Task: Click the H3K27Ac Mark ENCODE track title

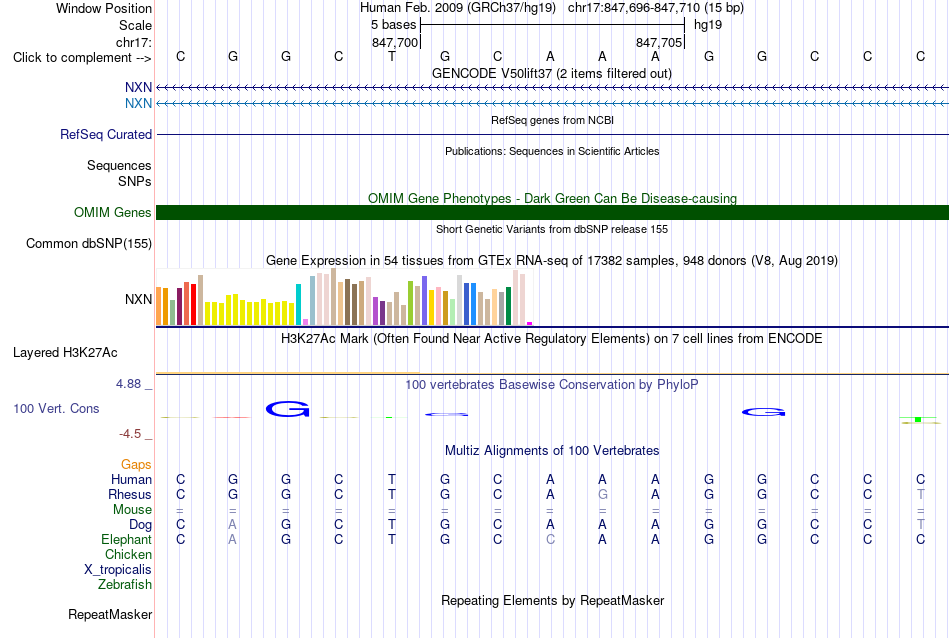Action: click(x=551, y=338)
